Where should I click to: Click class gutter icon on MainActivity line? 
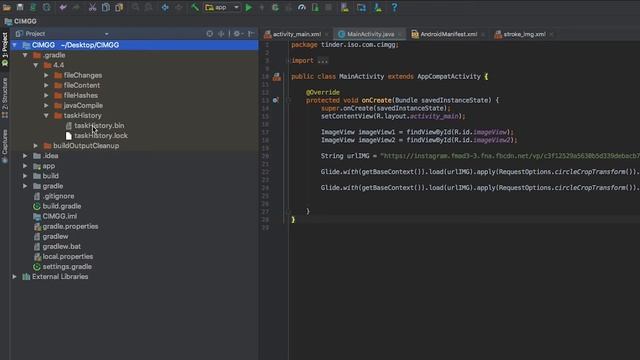276,76
